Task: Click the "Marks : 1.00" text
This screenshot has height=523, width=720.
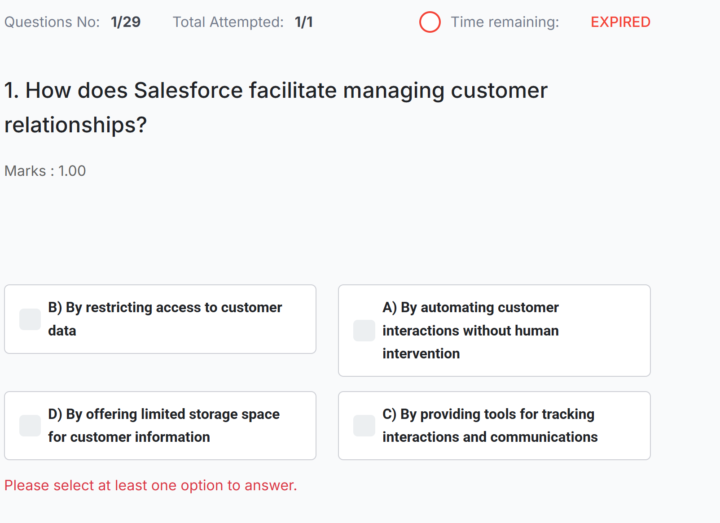Action: (x=45, y=171)
